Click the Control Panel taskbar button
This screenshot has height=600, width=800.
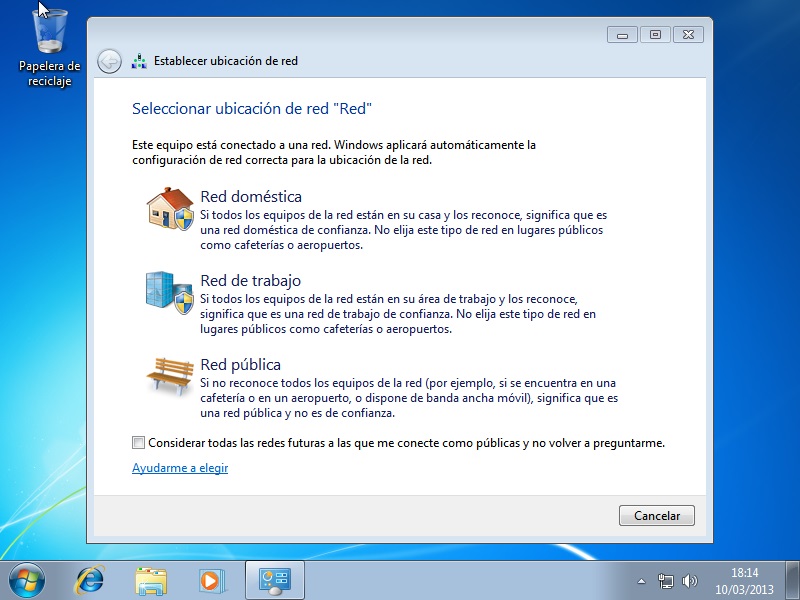(274, 580)
